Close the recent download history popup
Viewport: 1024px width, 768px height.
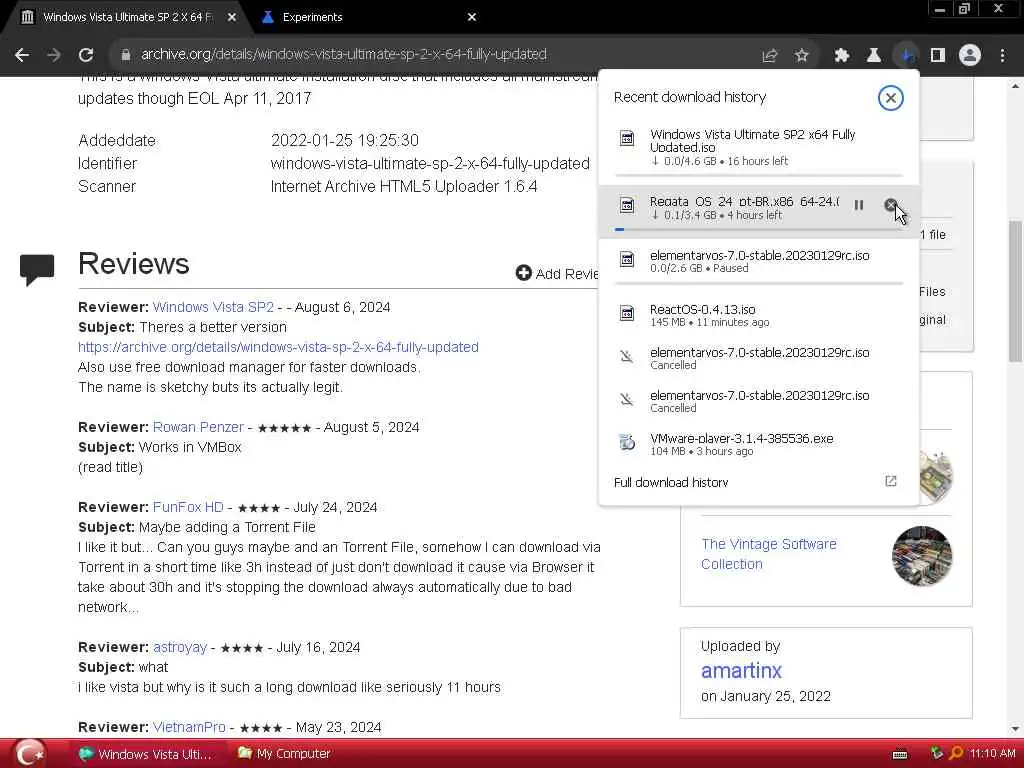pos(890,98)
